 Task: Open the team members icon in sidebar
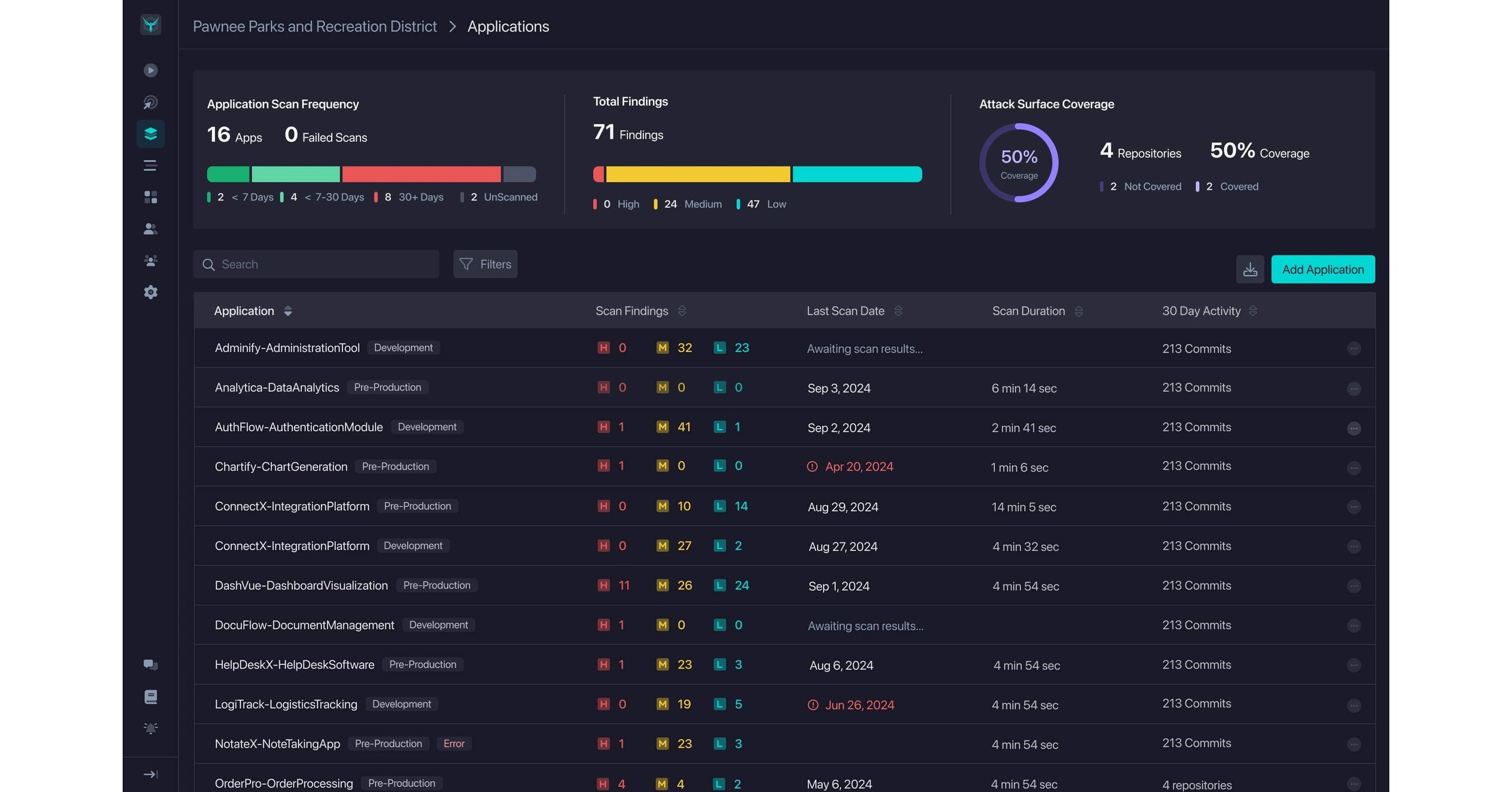pos(151,260)
